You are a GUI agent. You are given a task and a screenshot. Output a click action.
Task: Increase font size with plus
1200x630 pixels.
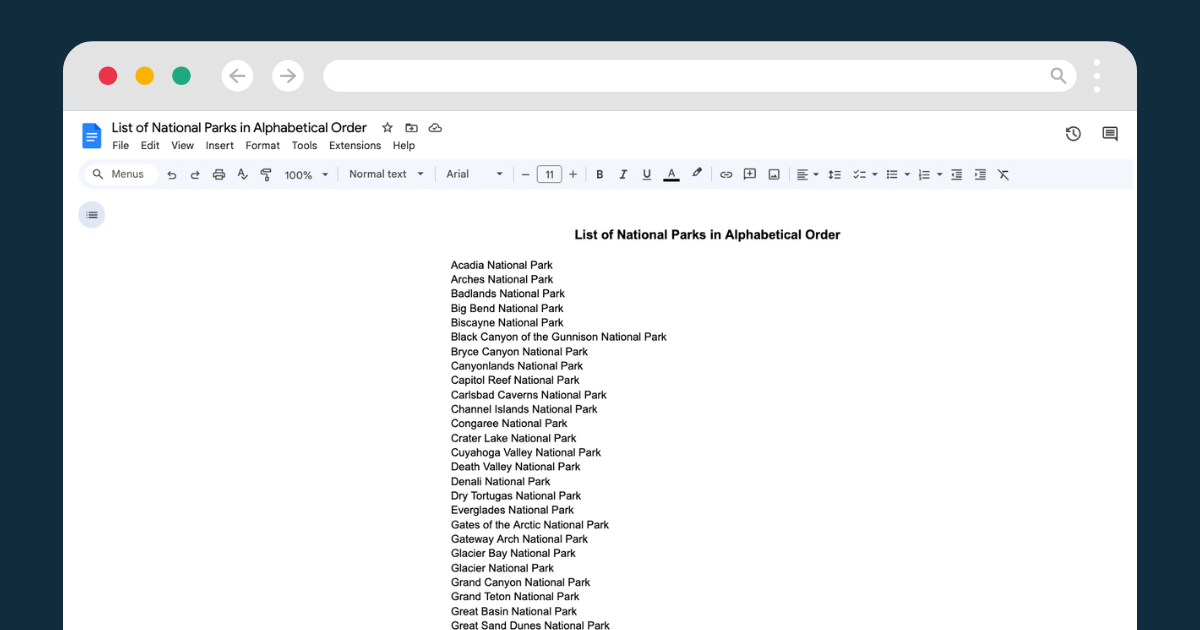(573, 175)
